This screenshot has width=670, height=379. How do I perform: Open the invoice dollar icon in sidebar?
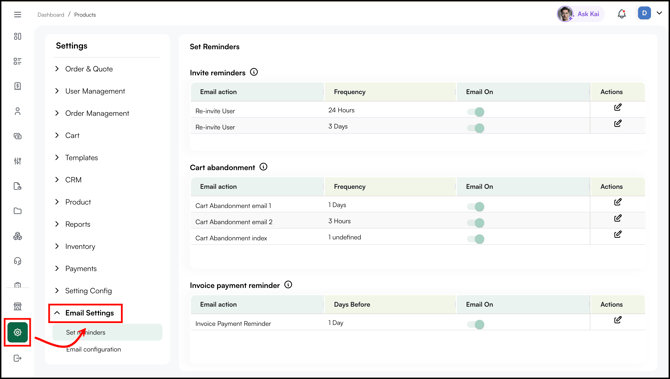pyautogui.click(x=18, y=86)
